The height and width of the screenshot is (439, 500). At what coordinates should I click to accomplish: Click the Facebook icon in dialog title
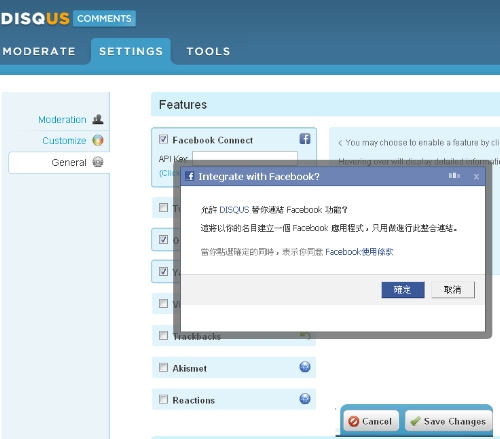tap(190, 176)
